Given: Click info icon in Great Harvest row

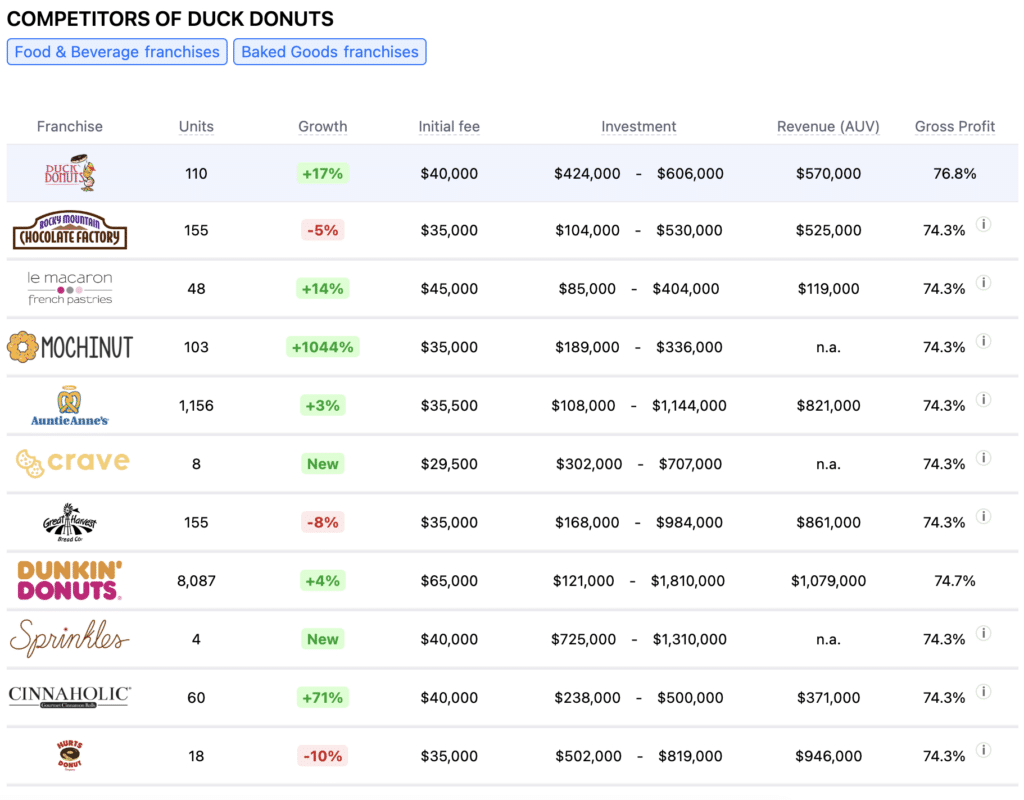Looking at the screenshot, I should point(984,516).
